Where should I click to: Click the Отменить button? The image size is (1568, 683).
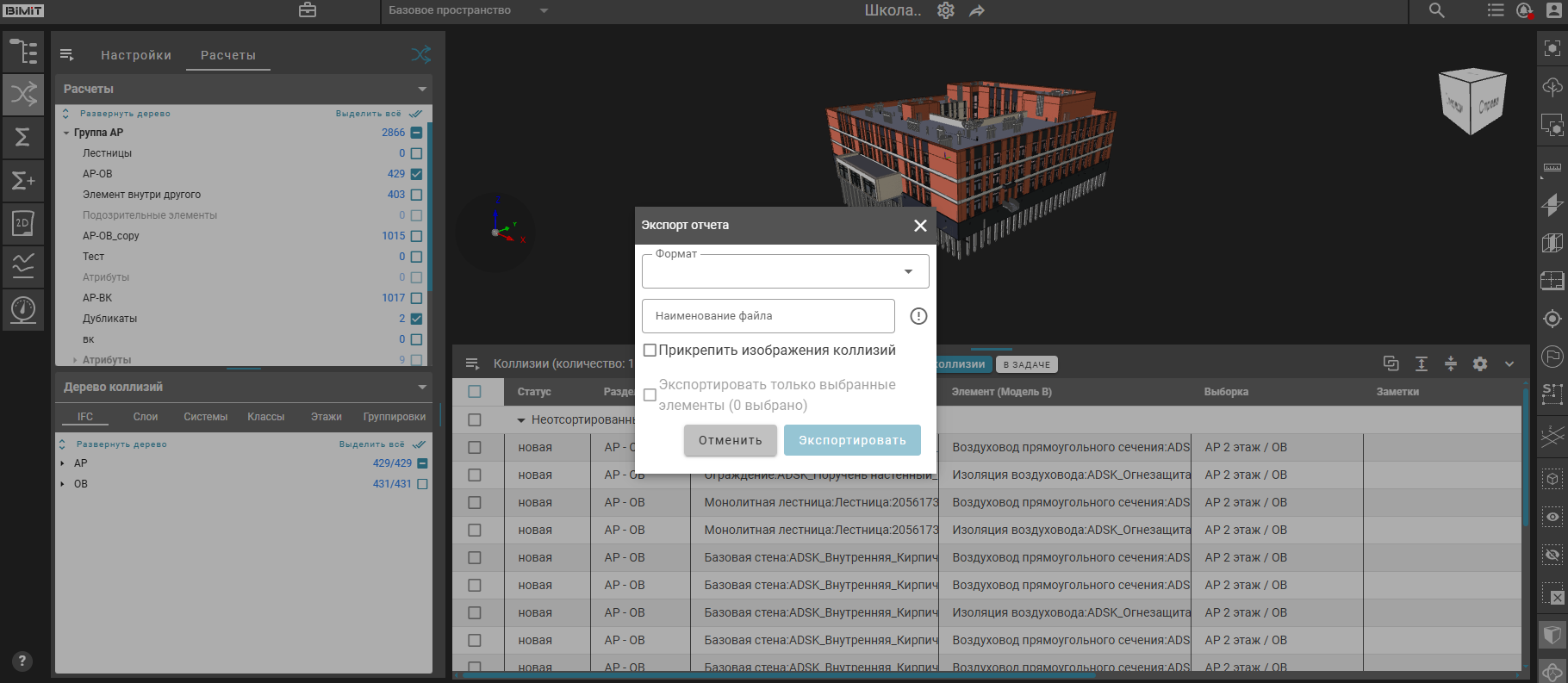point(730,440)
